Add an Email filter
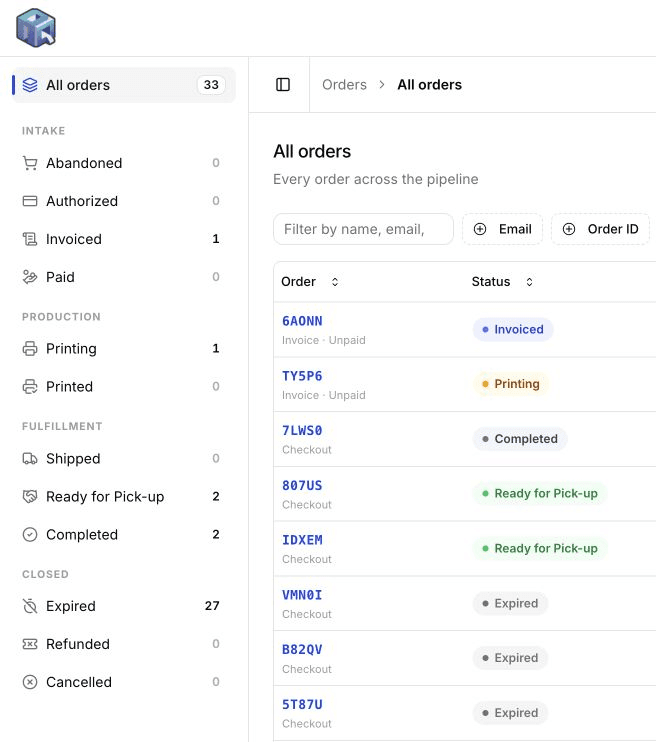Screen dimensions: 656x742 (x=503, y=229)
